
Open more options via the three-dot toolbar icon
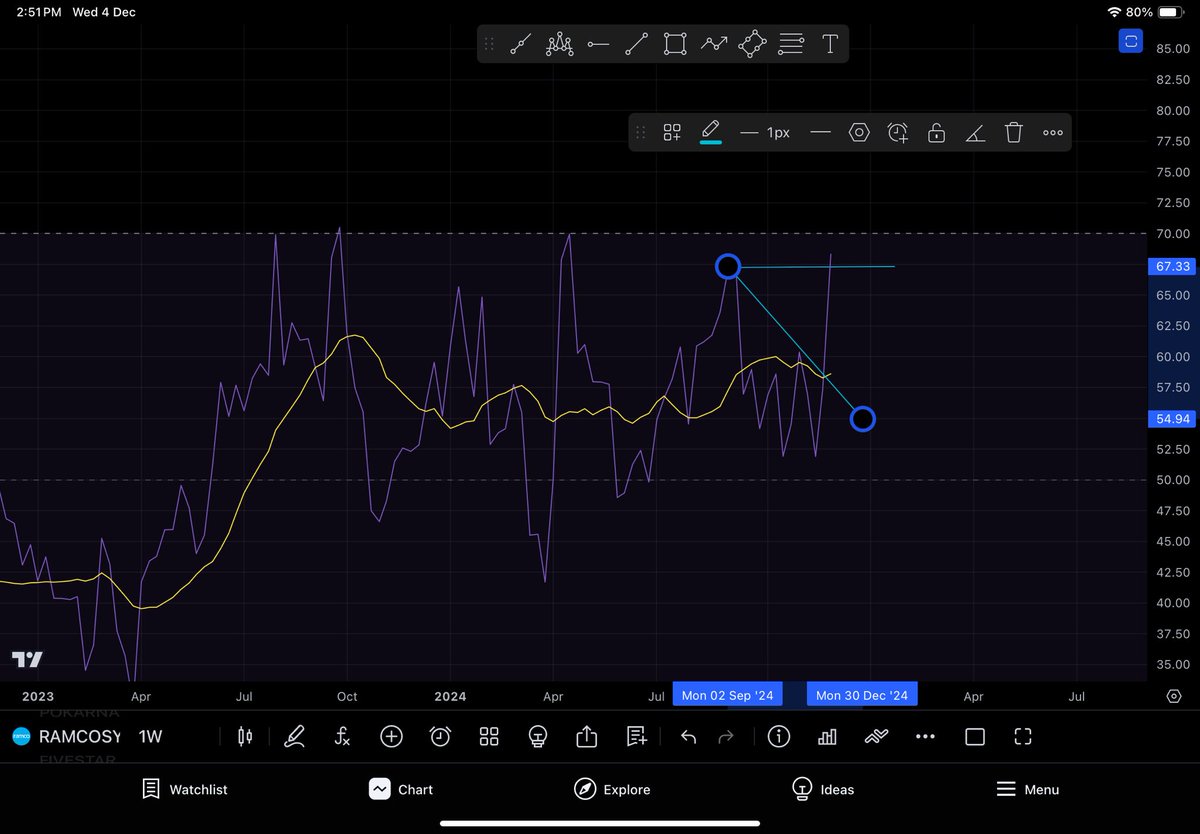(x=1052, y=132)
